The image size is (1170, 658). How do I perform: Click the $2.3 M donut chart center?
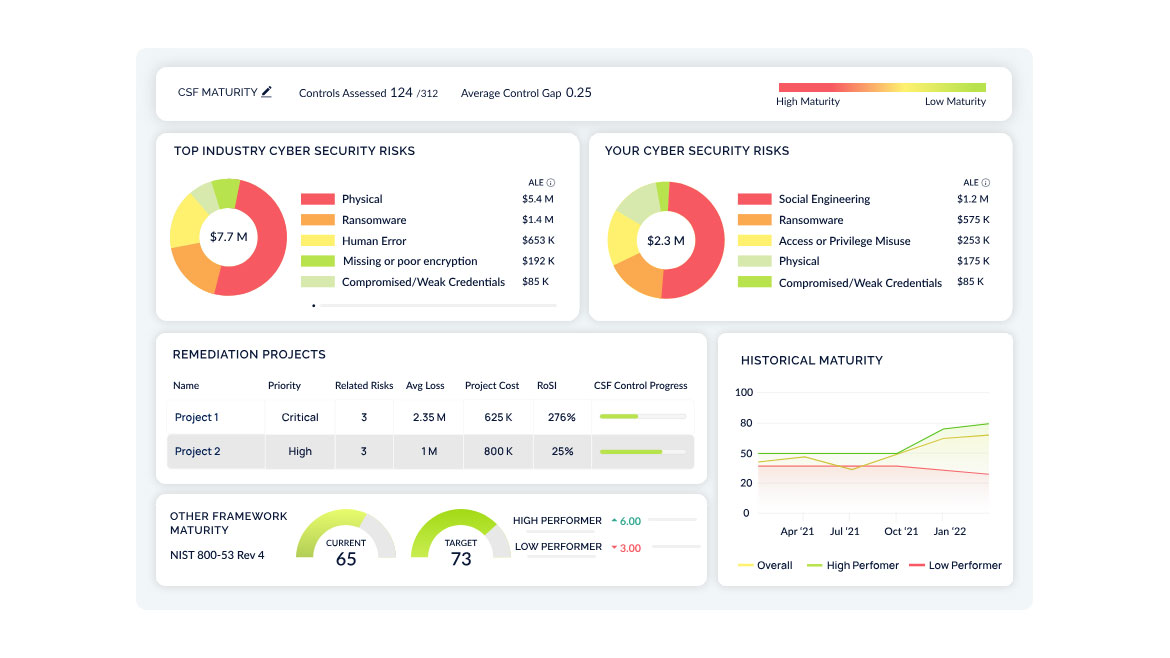pos(665,240)
